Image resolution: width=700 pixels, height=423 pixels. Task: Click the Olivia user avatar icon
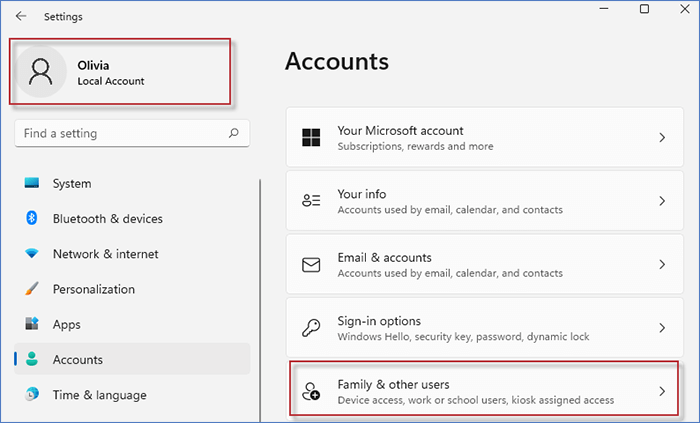click(x=42, y=73)
